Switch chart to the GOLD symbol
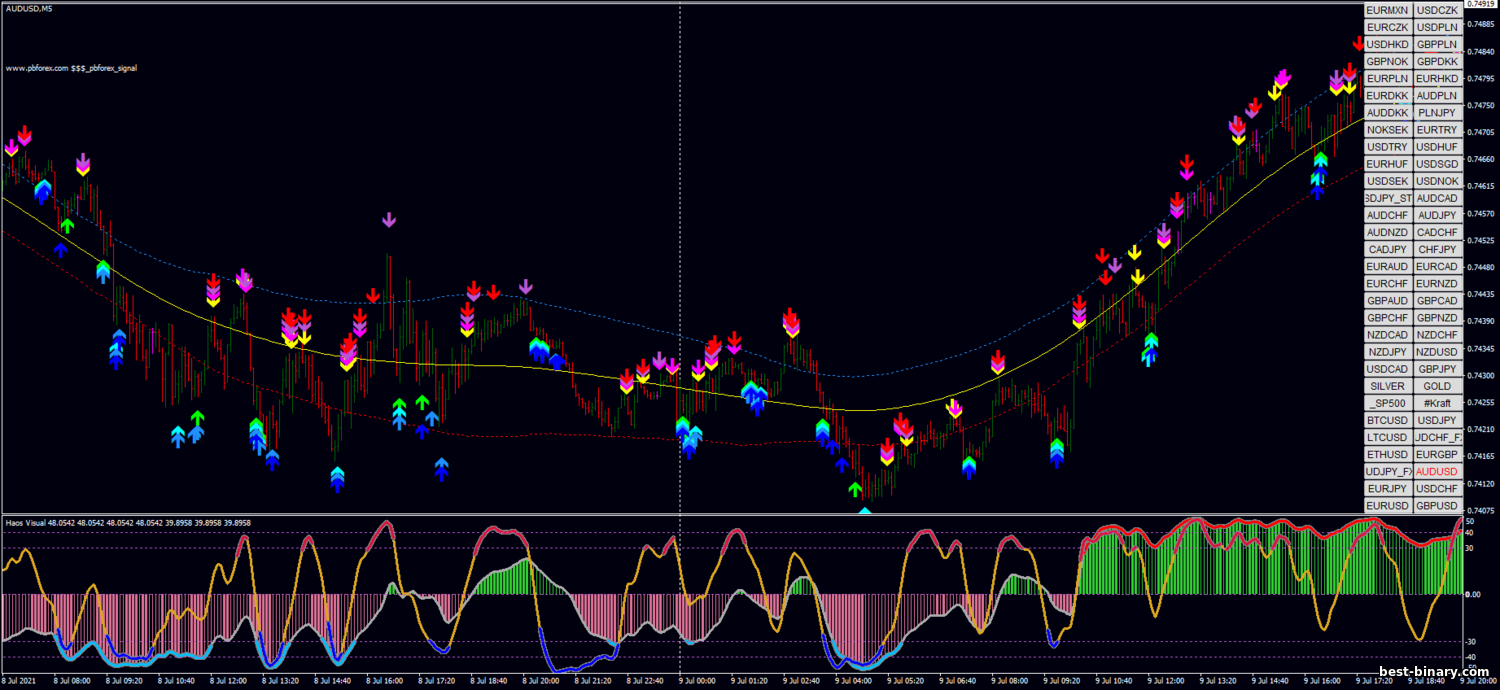This screenshot has width=1500, height=690. (x=1437, y=386)
